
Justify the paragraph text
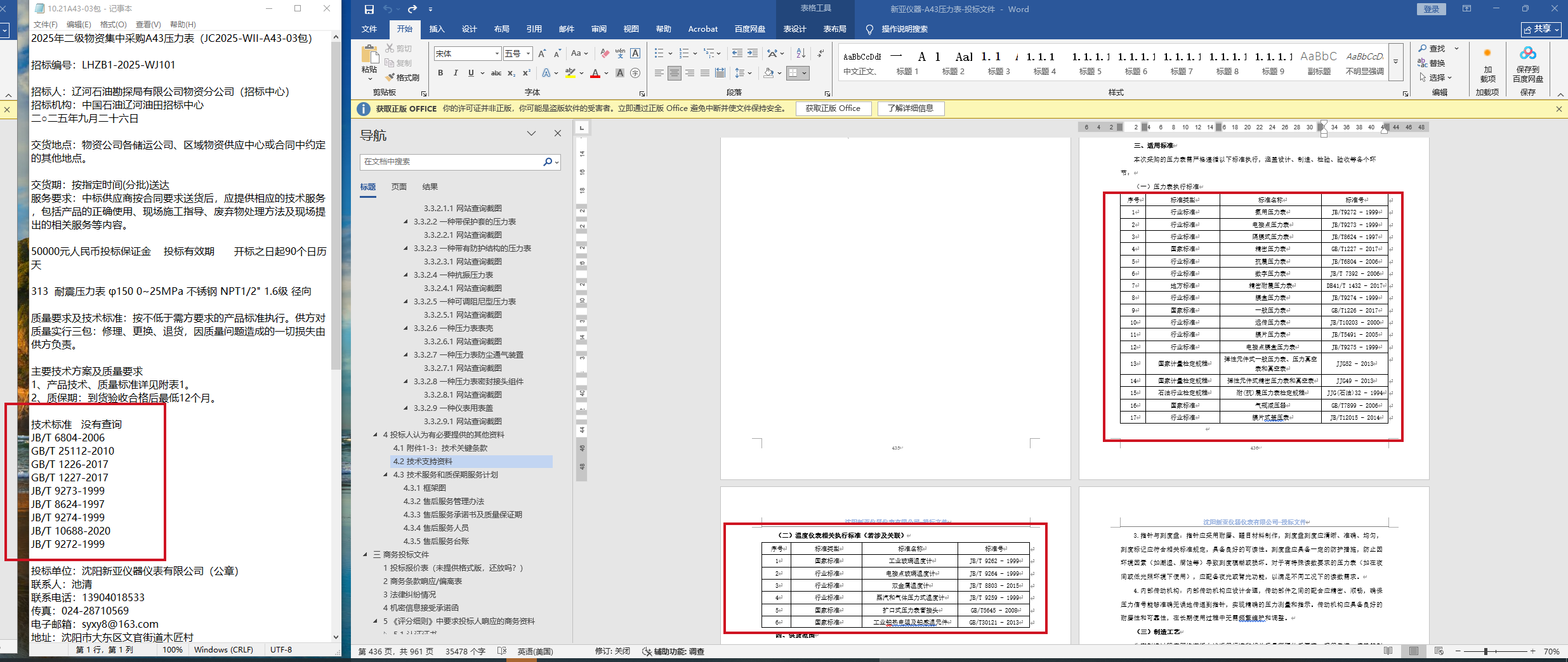(705, 73)
